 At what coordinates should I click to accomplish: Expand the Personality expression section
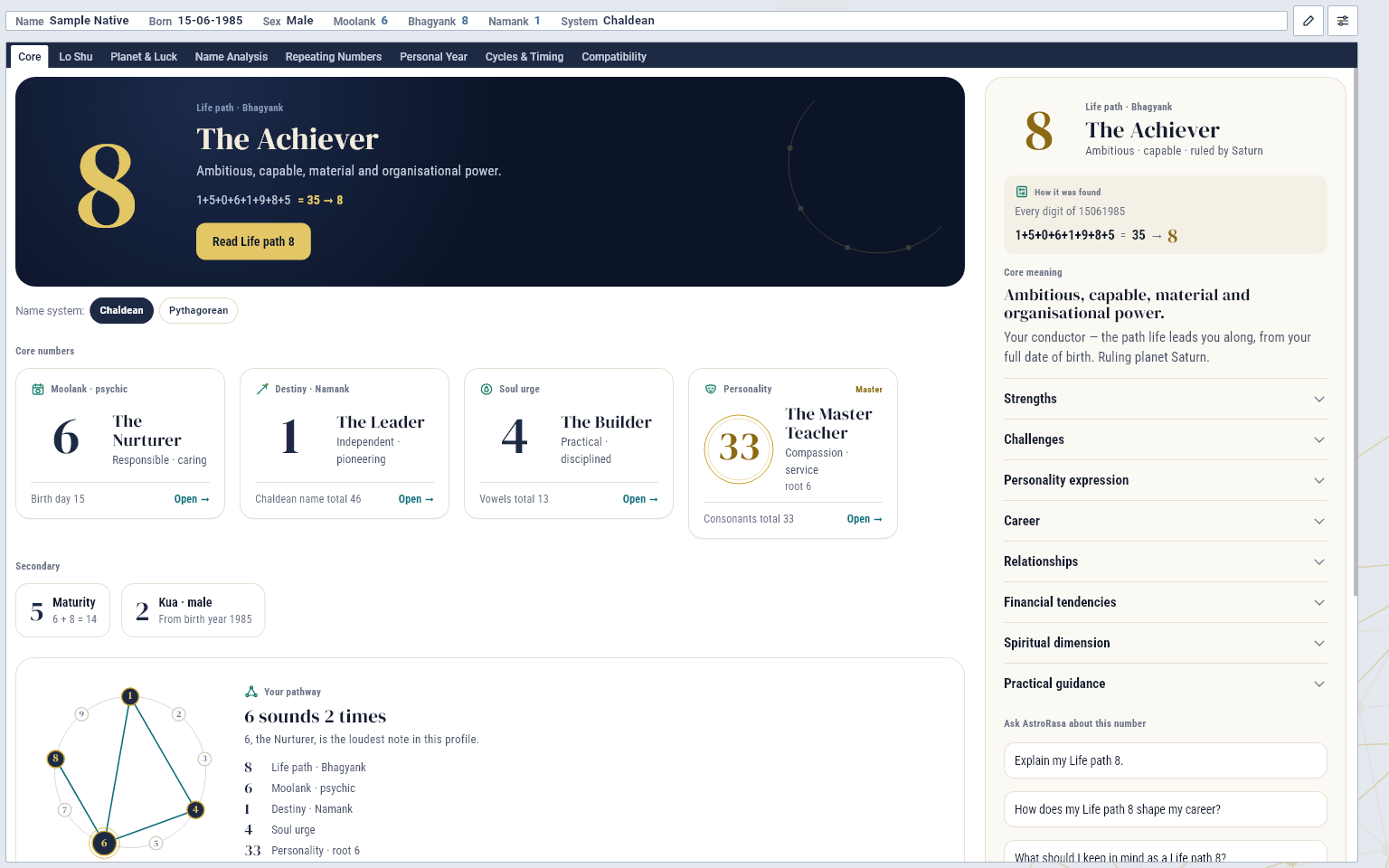coord(1166,480)
